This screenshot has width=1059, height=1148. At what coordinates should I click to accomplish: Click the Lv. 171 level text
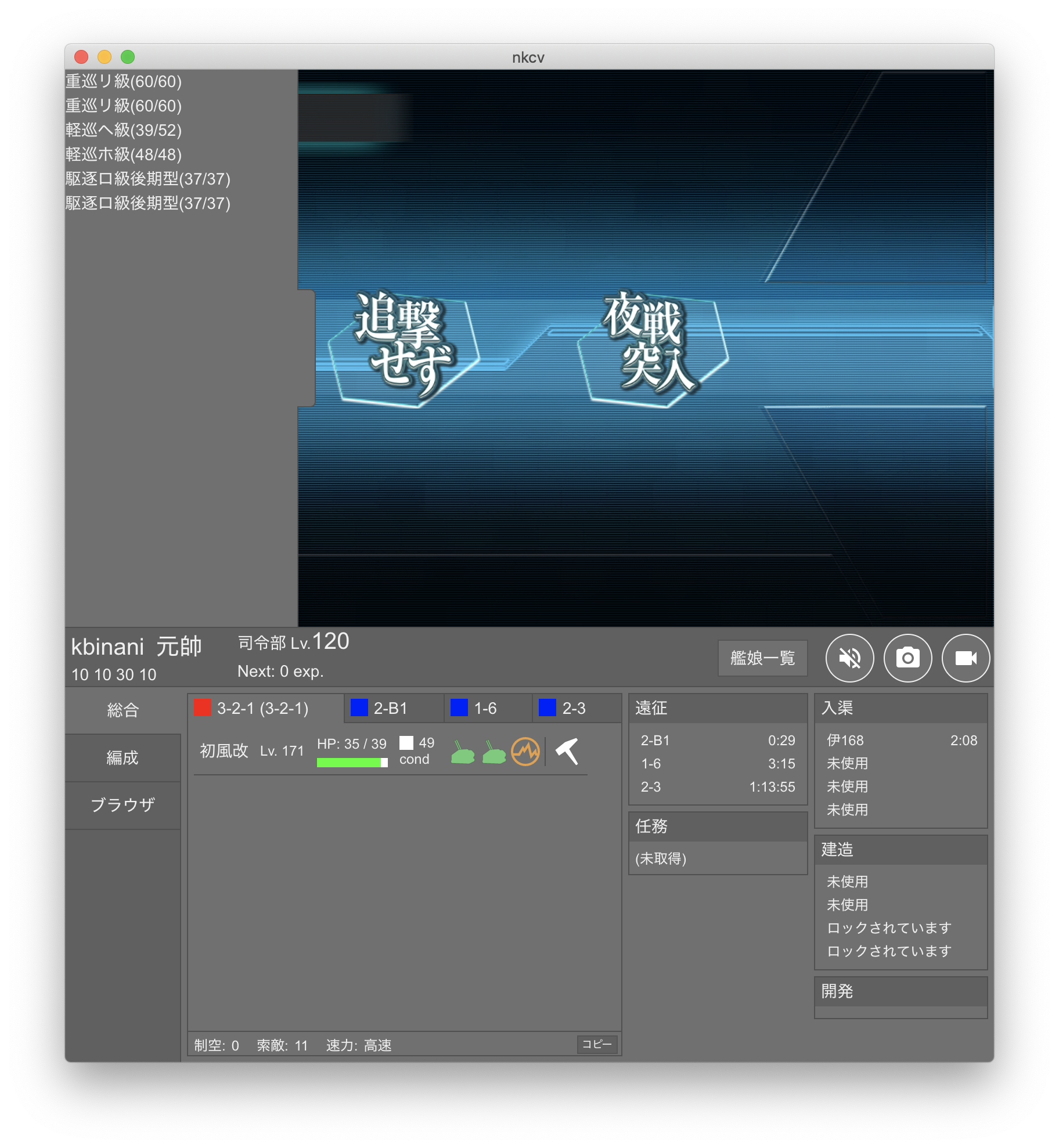[x=282, y=751]
